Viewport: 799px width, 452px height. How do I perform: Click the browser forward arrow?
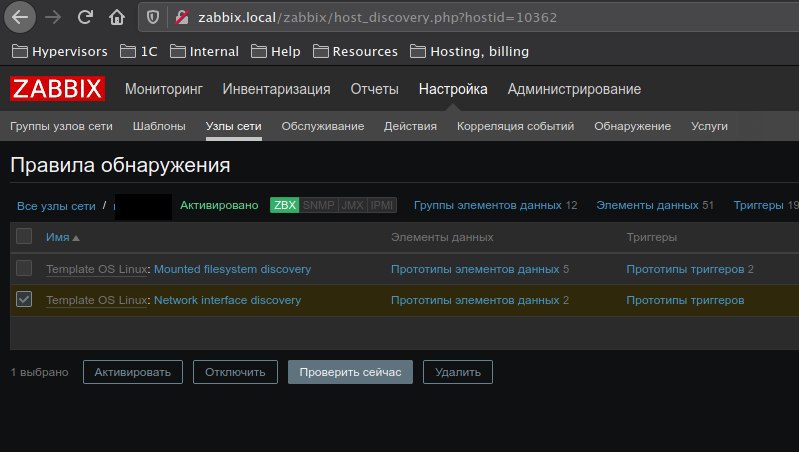52,17
